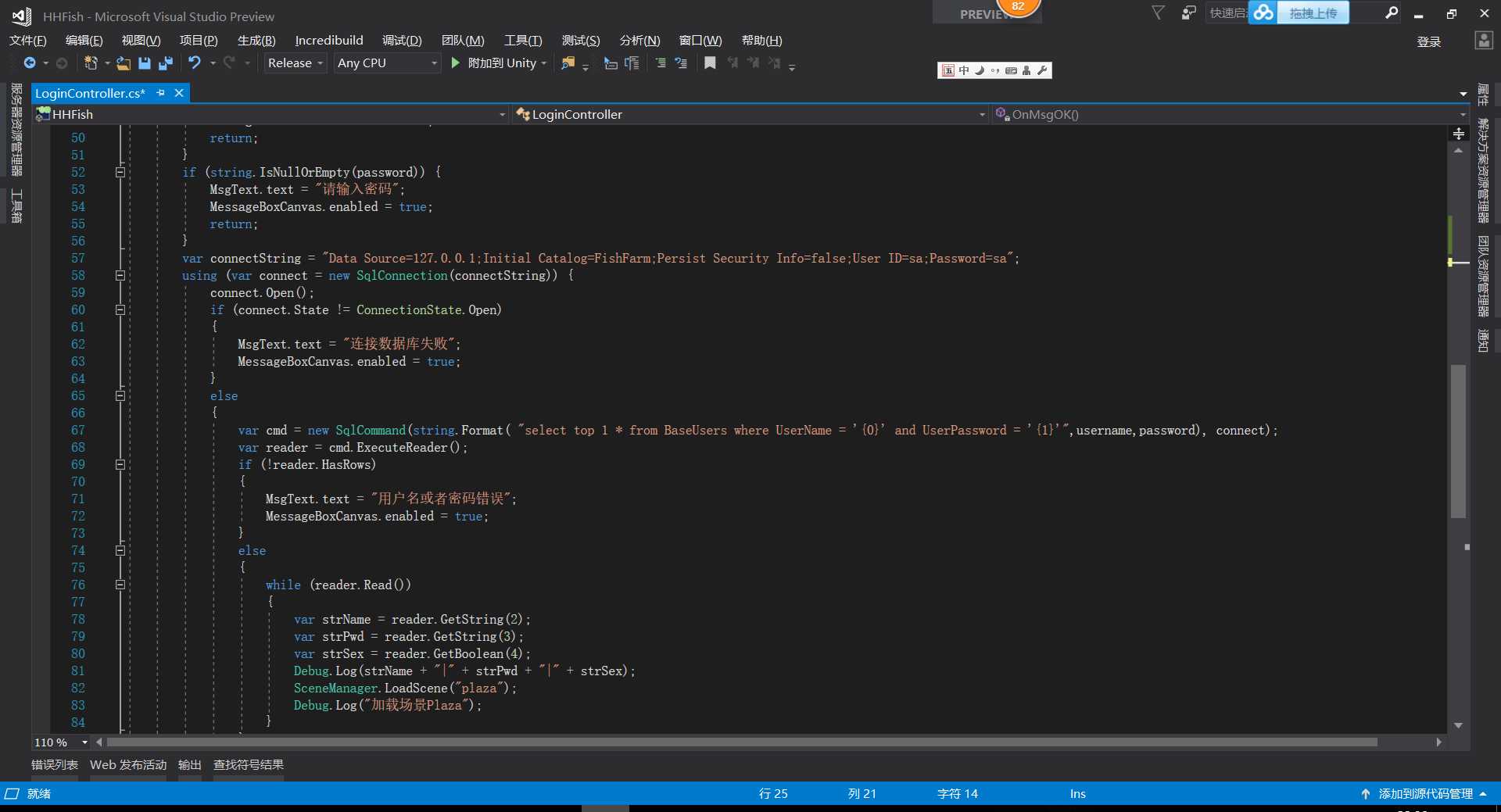The width and height of the screenshot is (1501, 812).
Task: Open the HHFish project scope dropdown
Action: click(270, 114)
